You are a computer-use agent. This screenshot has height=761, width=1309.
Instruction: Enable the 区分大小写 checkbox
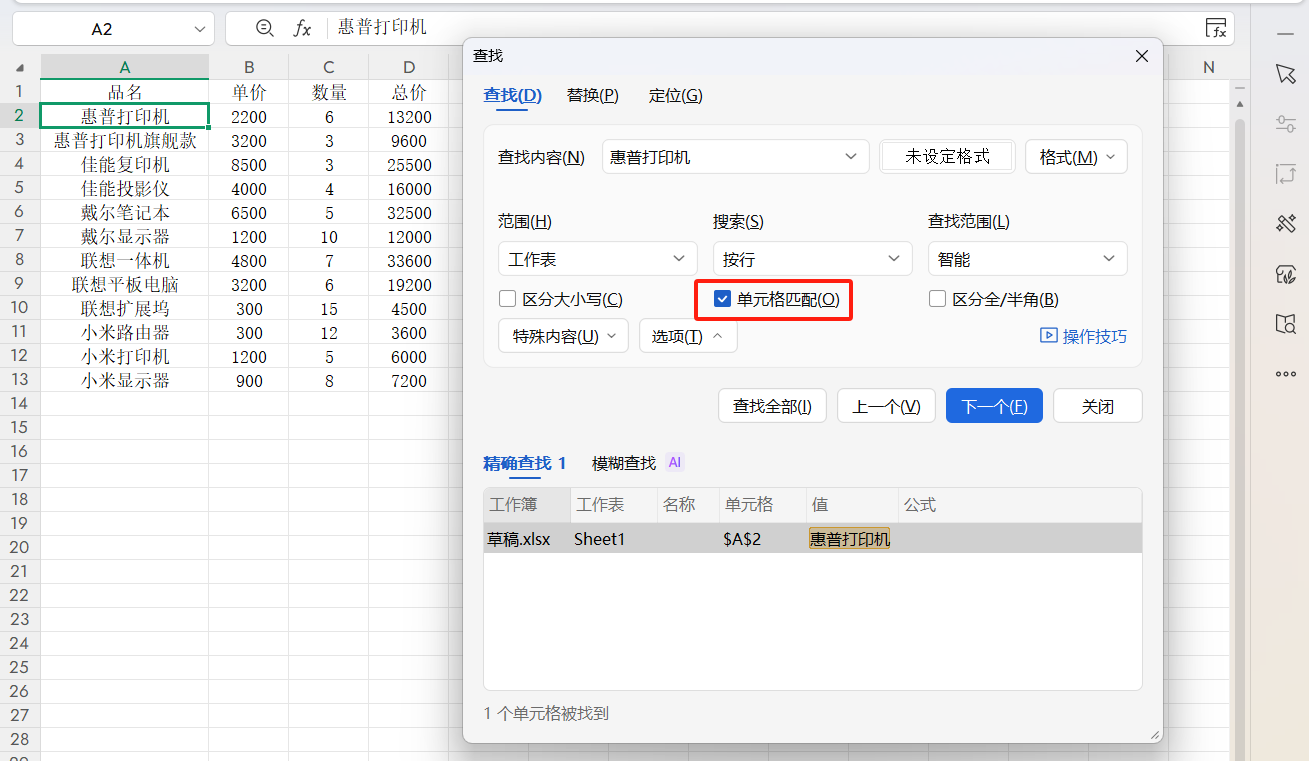508,299
